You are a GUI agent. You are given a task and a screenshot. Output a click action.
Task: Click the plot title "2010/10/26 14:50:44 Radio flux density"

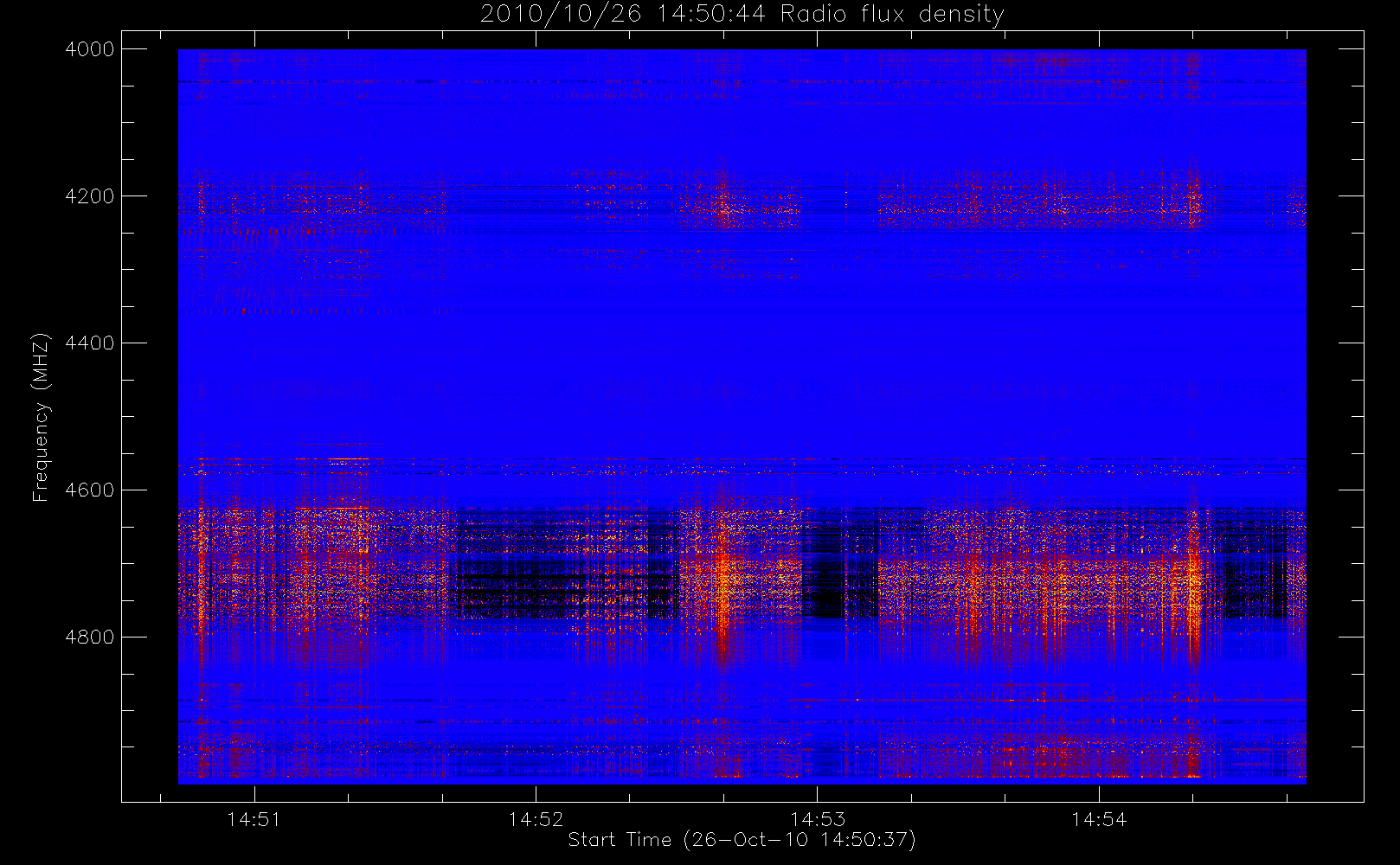(x=742, y=15)
